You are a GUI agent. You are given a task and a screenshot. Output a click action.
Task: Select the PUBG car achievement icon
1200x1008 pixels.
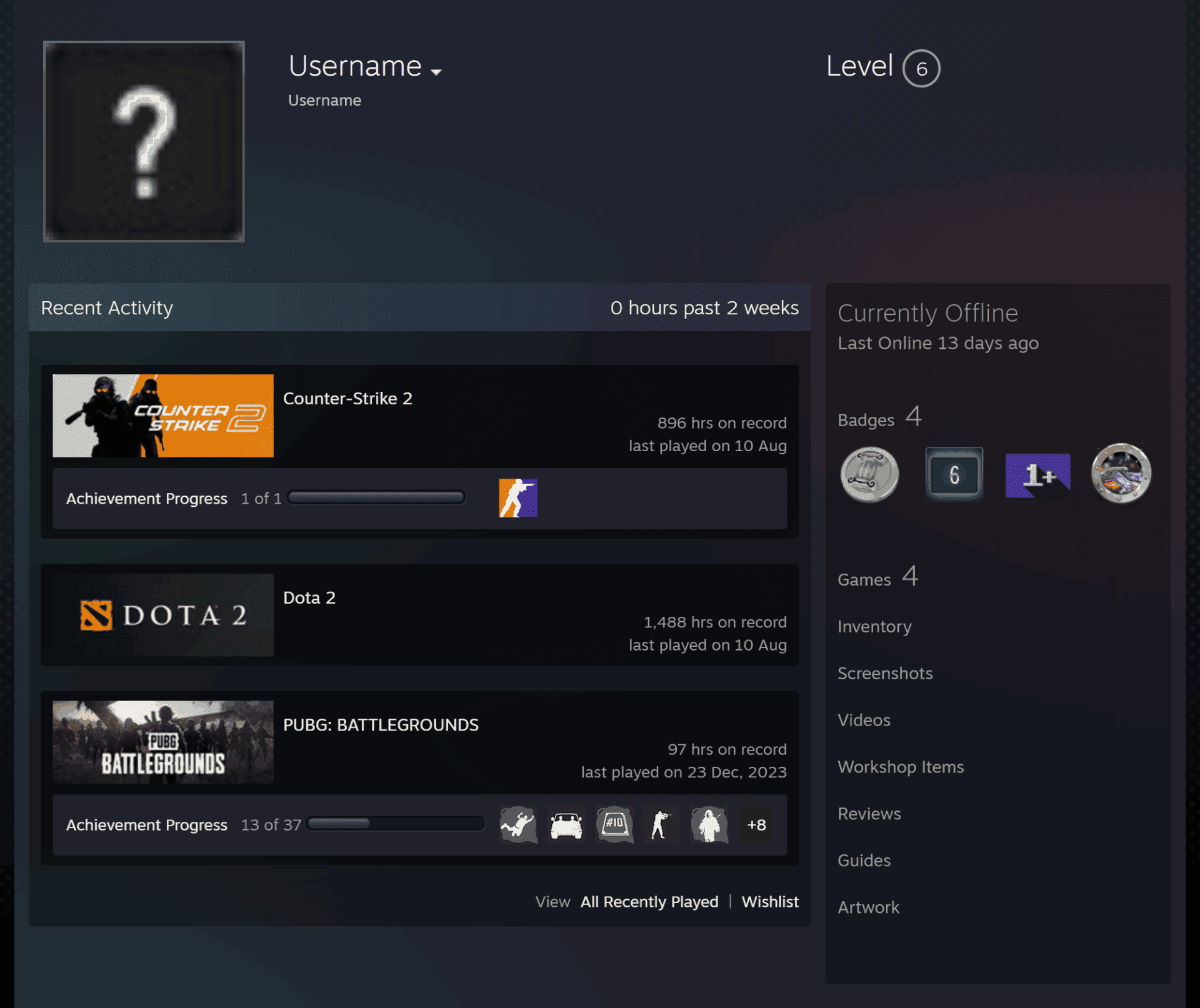(x=566, y=825)
